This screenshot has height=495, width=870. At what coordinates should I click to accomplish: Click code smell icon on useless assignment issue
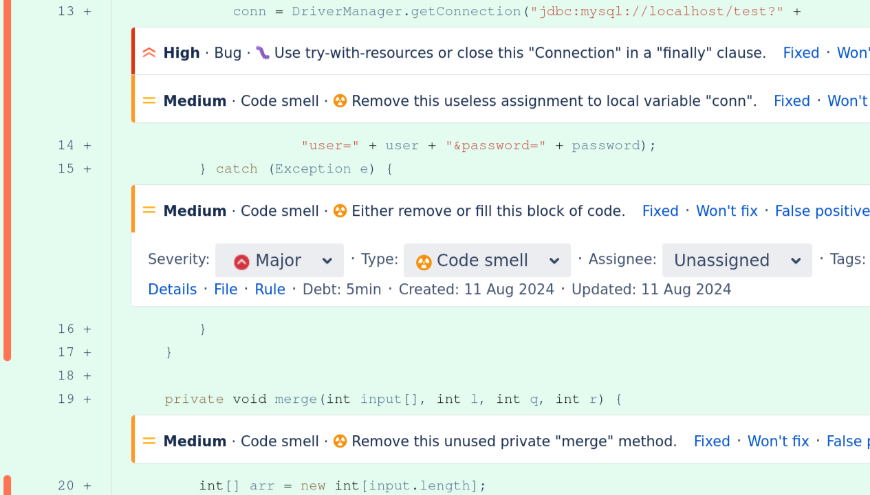click(x=340, y=101)
